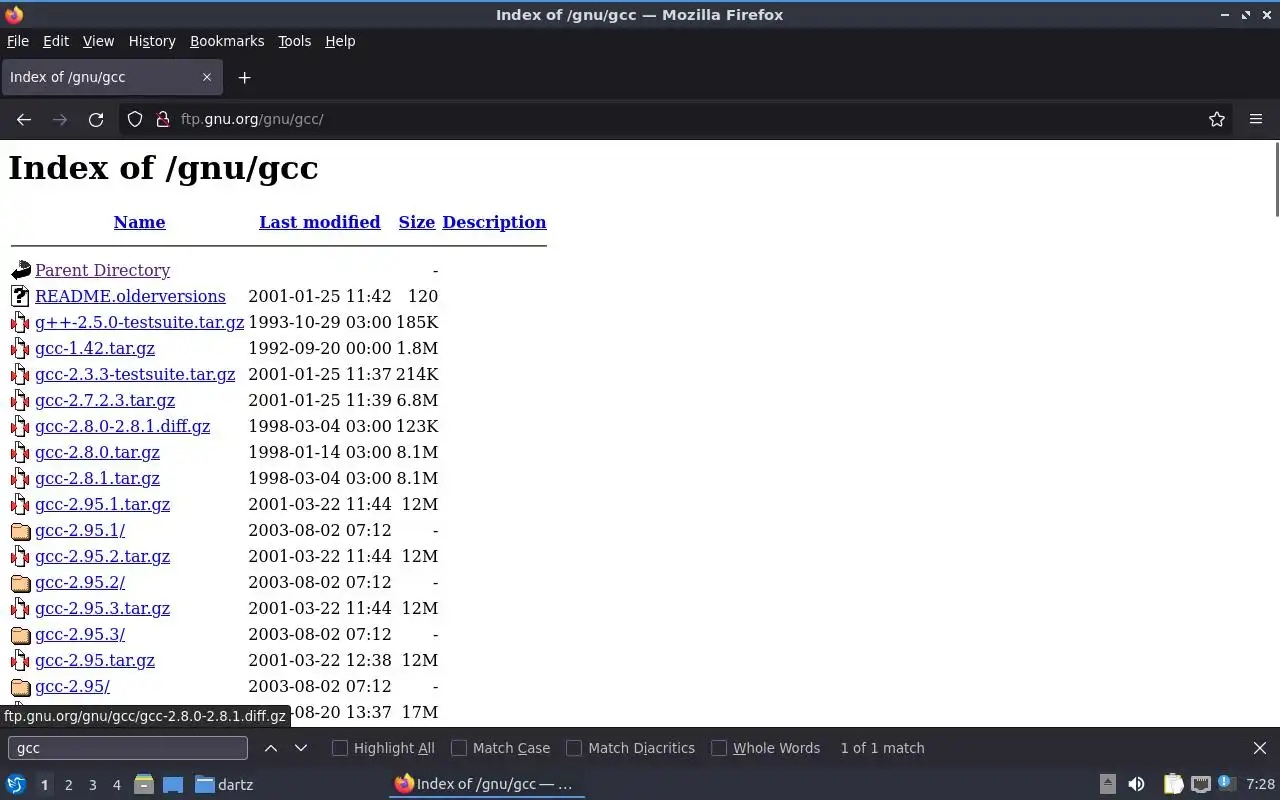Open the Edit menu
The image size is (1280, 800).
(x=56, y=41)
